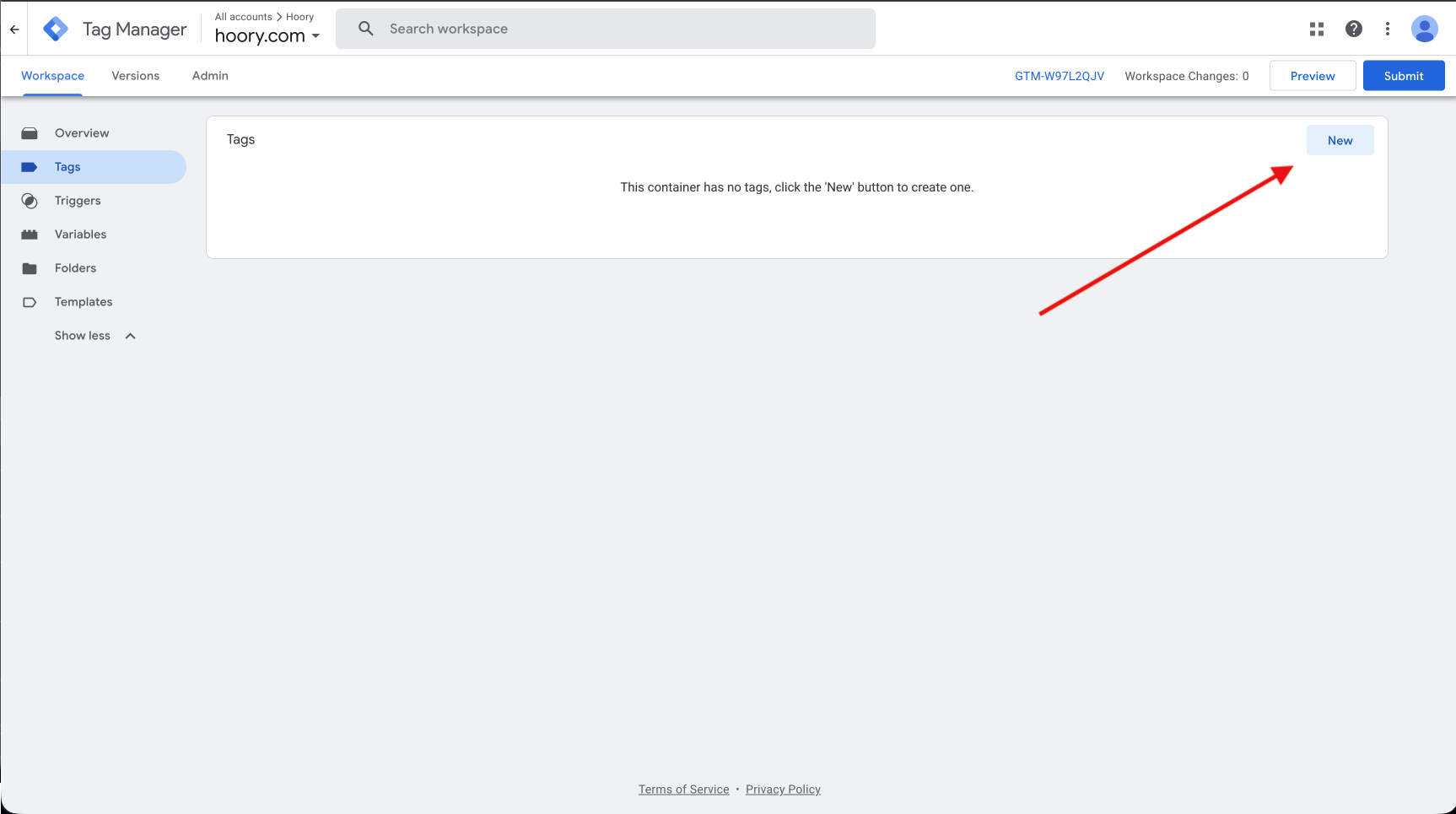
Task: Click the Tag Manager title text
Action: pos(135,30)
